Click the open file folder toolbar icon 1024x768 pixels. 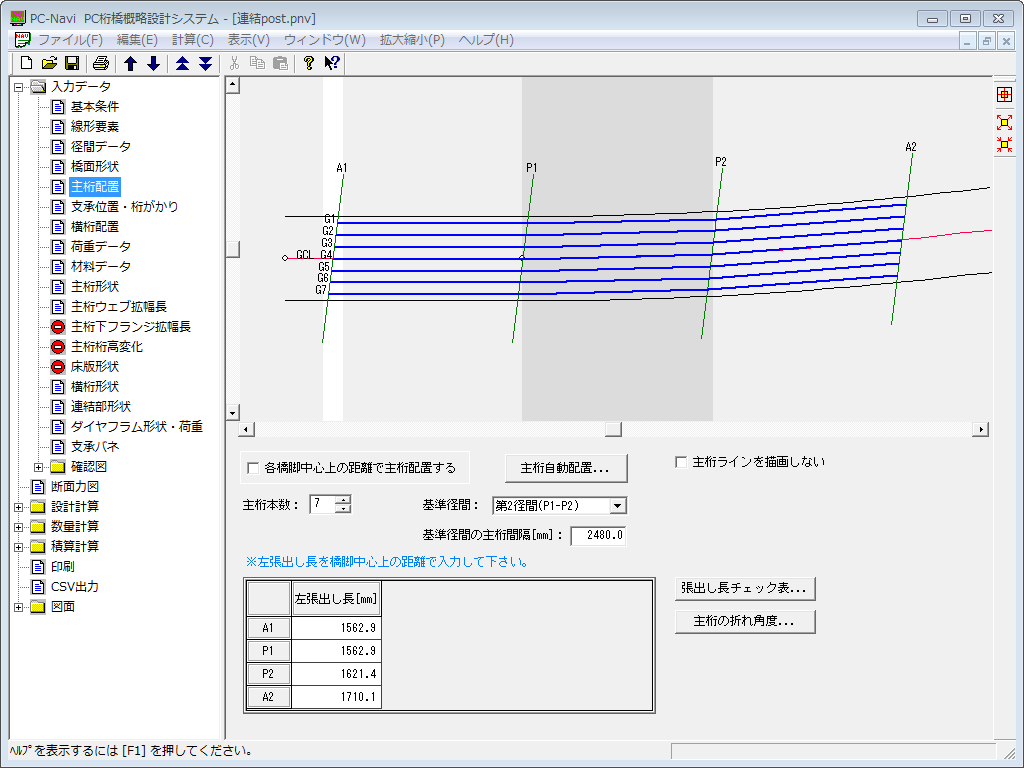click(49, 63)
